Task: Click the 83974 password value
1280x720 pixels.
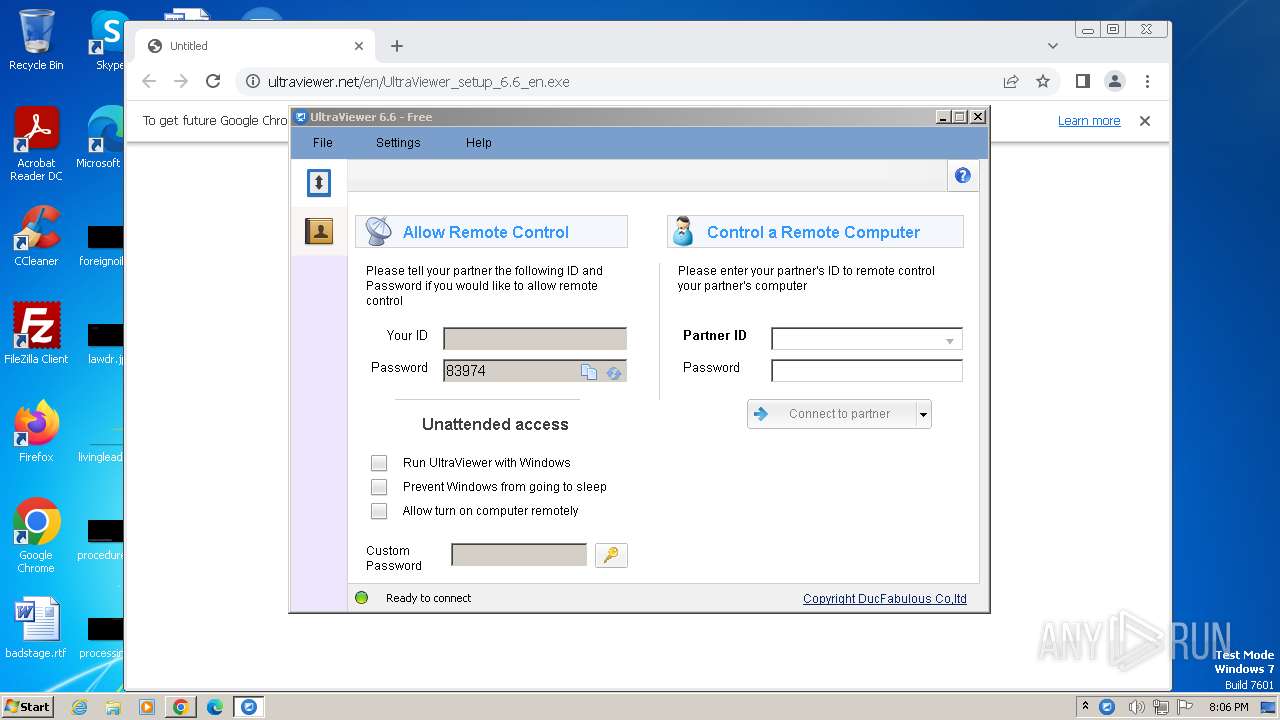Action: 466,371
